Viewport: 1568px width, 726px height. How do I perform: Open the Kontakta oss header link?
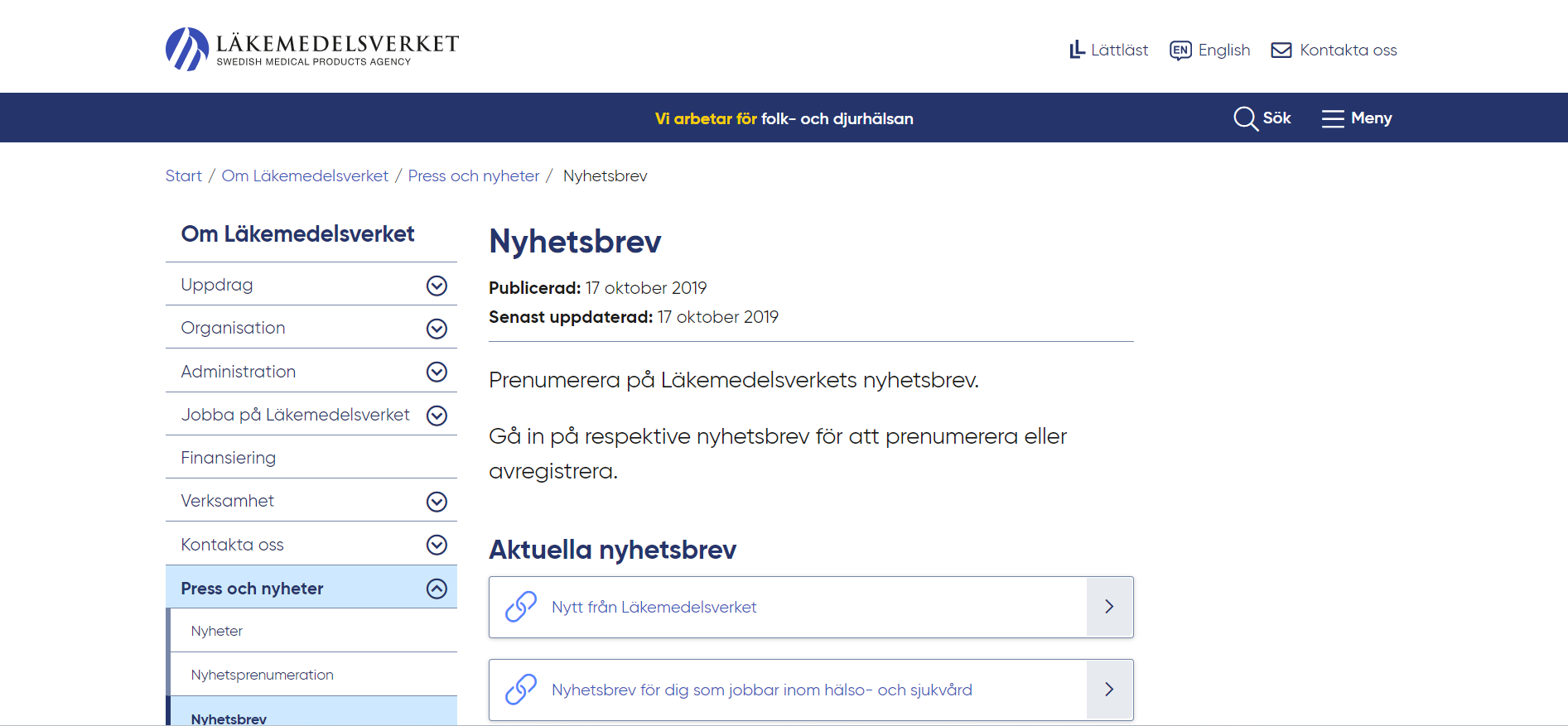[1348, 50]
